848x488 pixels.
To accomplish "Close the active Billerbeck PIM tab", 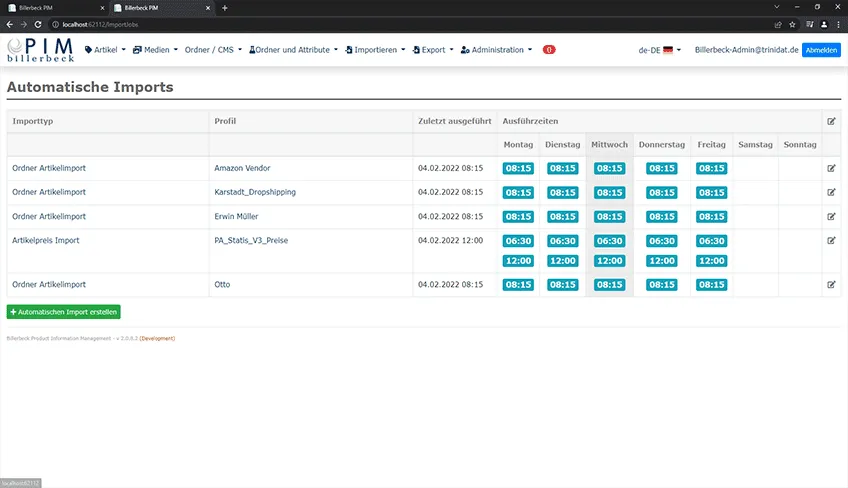I will [208, 8].
